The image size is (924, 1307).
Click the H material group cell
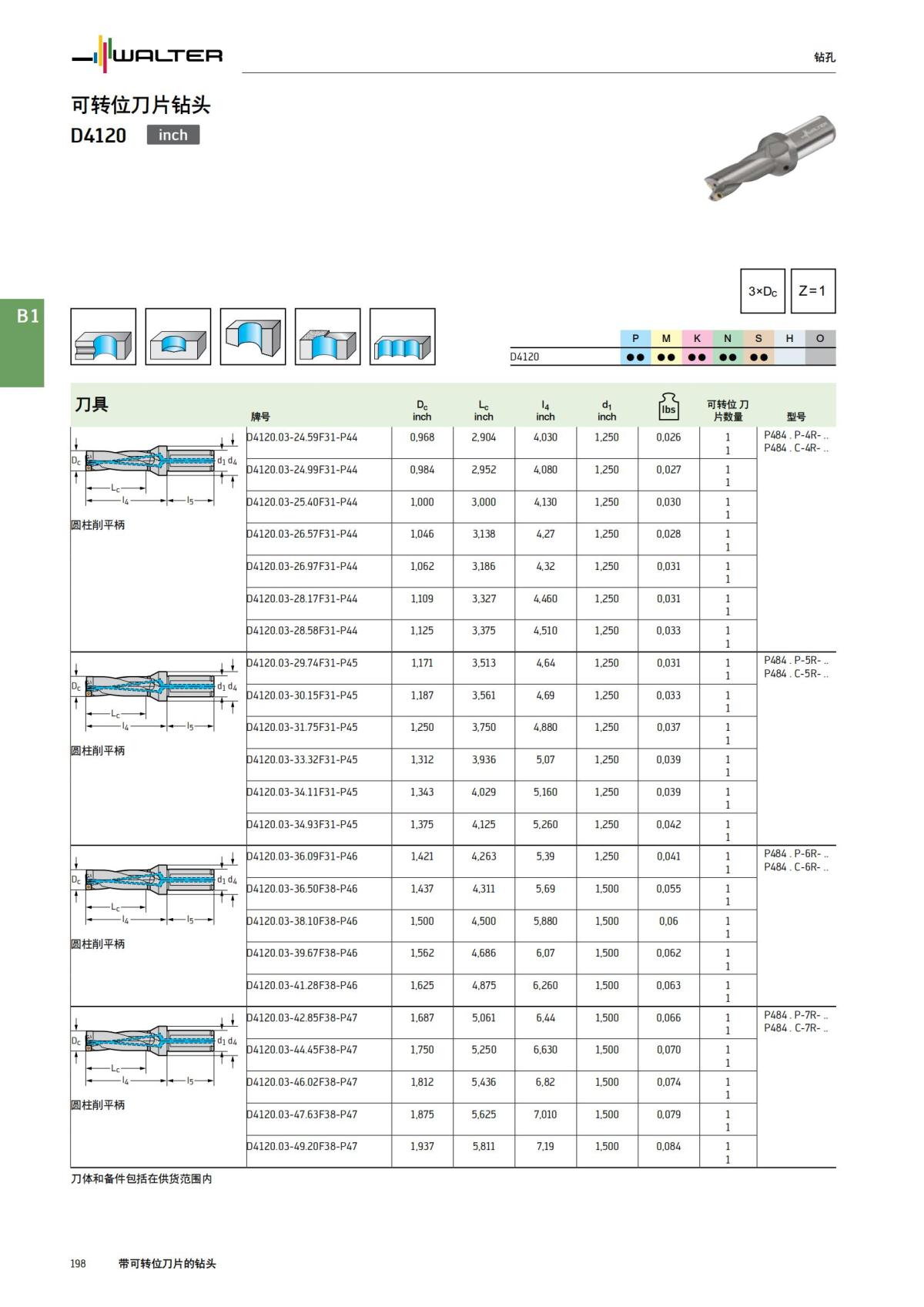[789, 338]
